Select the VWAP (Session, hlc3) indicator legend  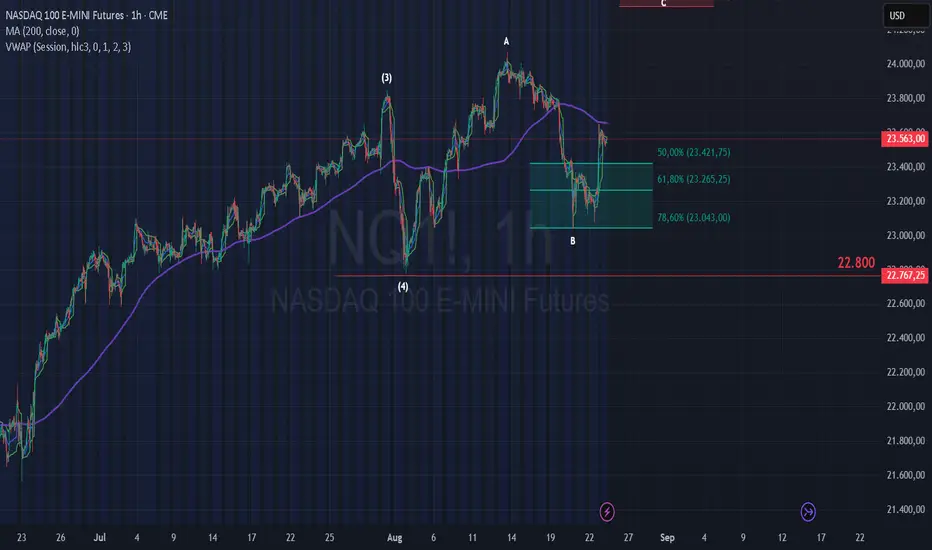click(68, 47)
